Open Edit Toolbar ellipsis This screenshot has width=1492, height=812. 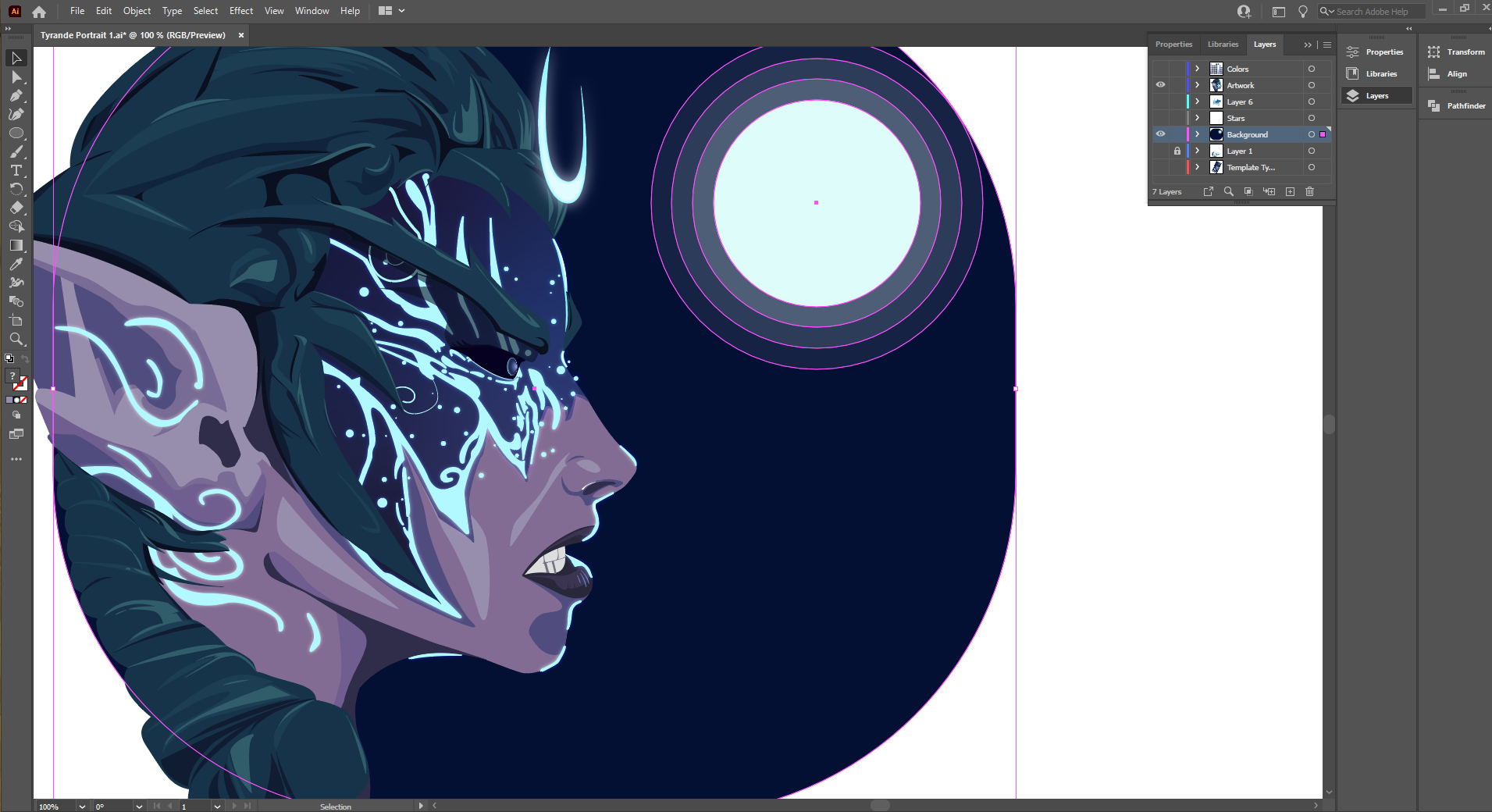(16, 459)
